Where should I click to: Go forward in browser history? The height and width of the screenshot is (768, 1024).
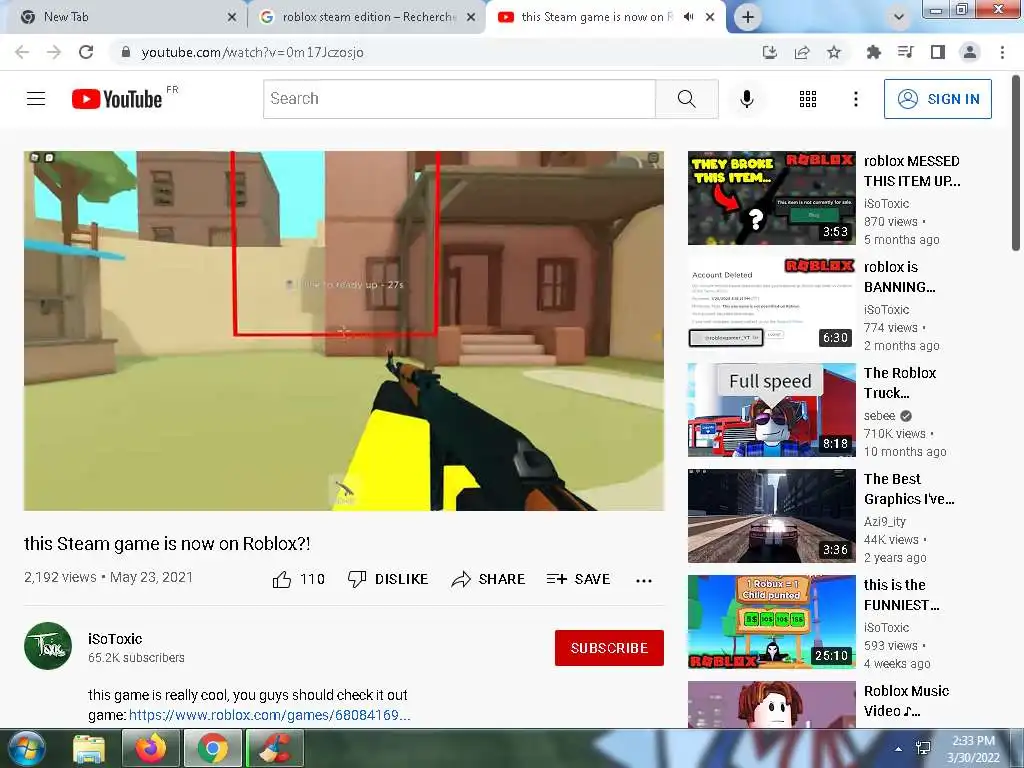tap(54, 52)
